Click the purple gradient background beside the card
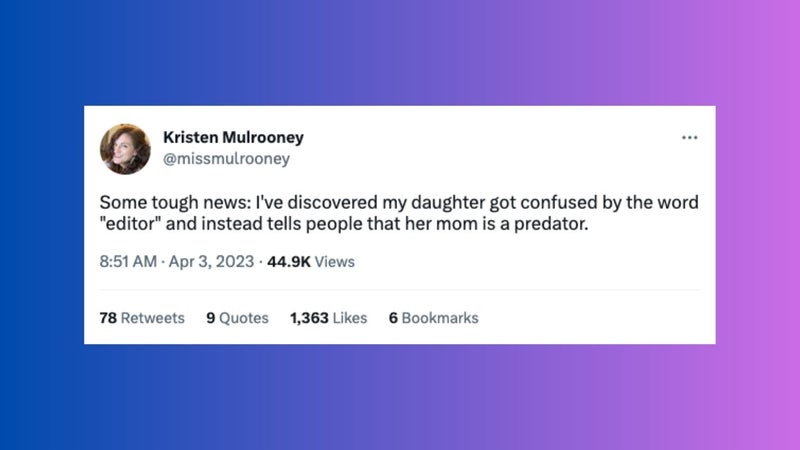800x450 pixels. (x=758, y=224)
